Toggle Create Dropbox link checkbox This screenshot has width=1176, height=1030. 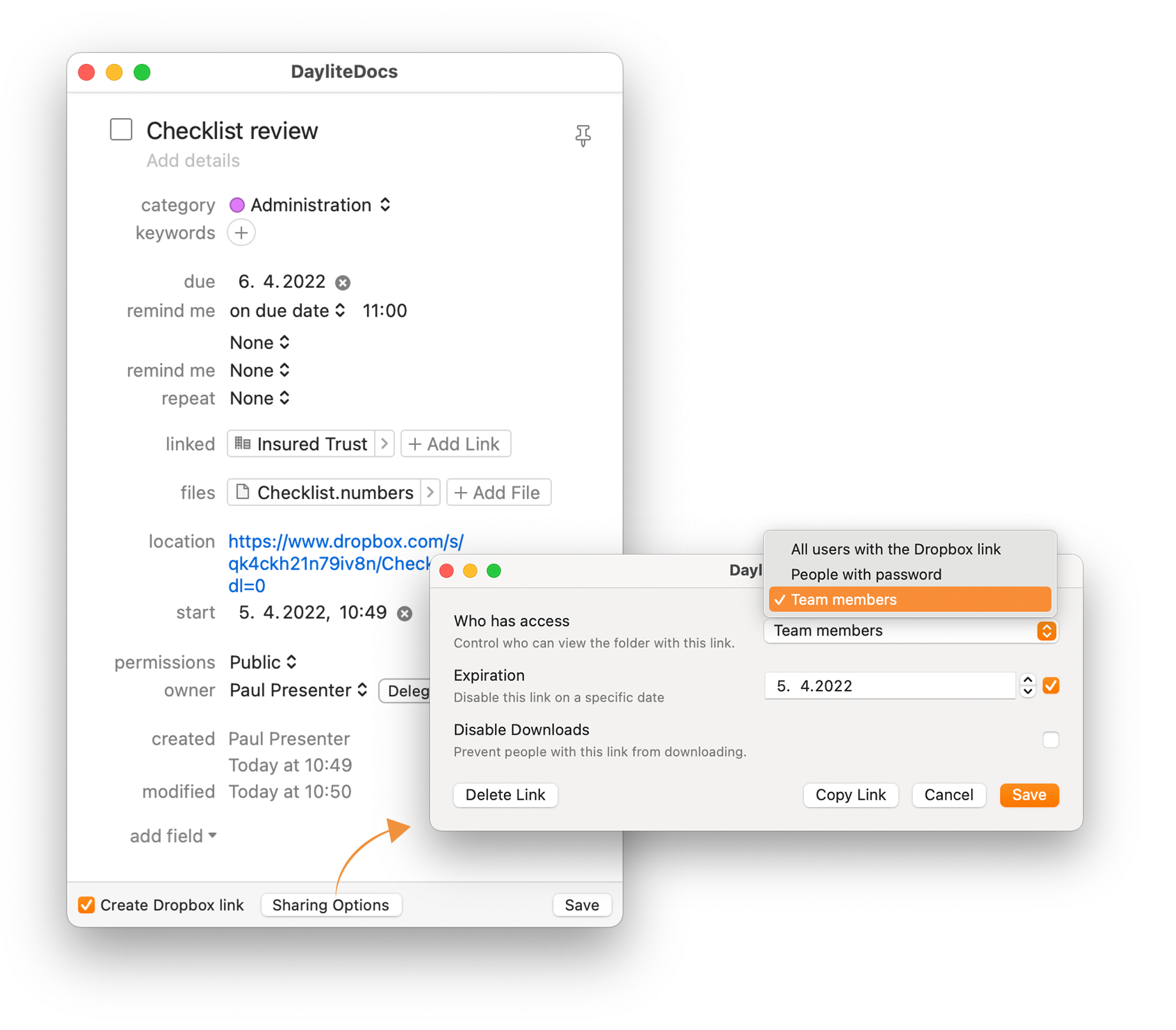87,905
